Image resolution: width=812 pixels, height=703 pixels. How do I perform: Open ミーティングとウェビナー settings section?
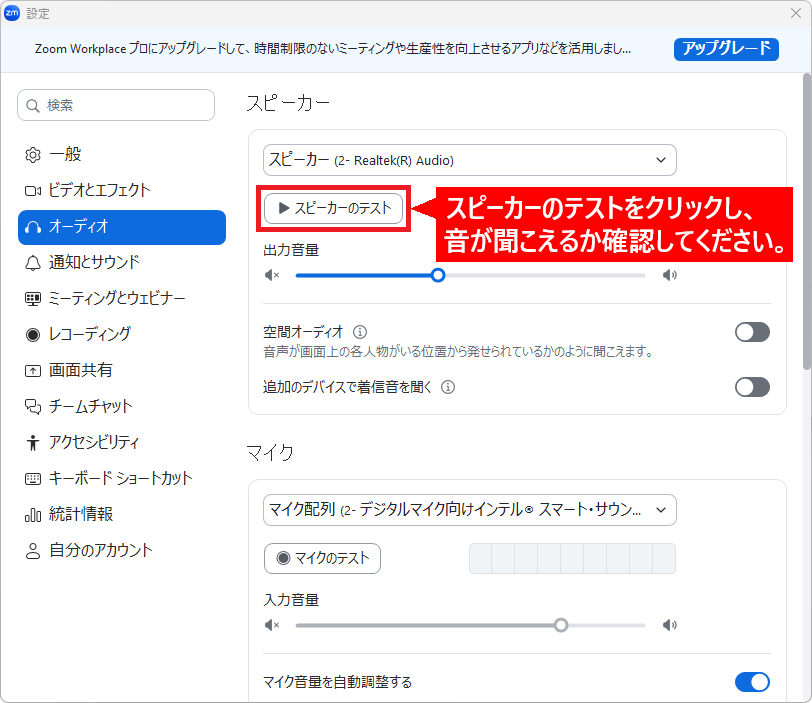[x=112, y=299]
